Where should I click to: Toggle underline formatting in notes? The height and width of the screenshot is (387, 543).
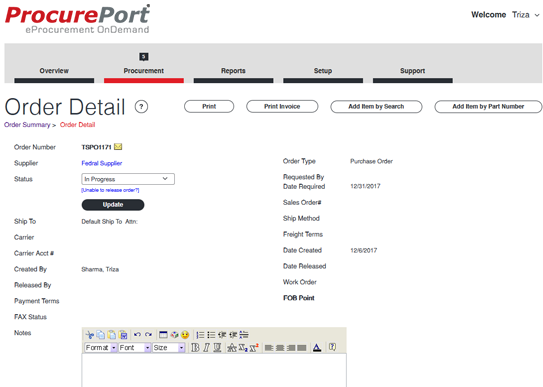coord(217,348)
